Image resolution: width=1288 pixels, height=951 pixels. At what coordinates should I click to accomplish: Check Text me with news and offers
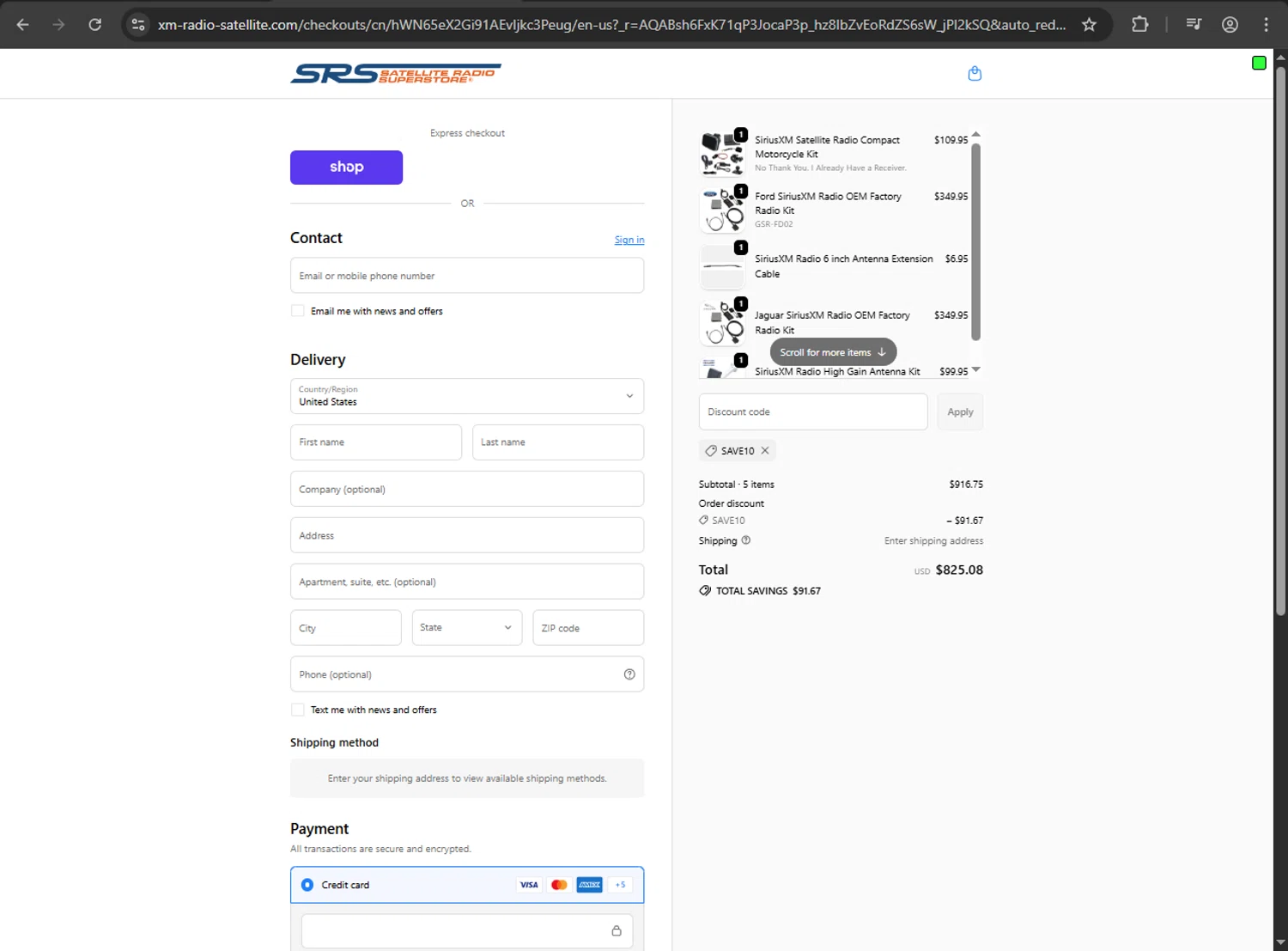coord(298,710)
